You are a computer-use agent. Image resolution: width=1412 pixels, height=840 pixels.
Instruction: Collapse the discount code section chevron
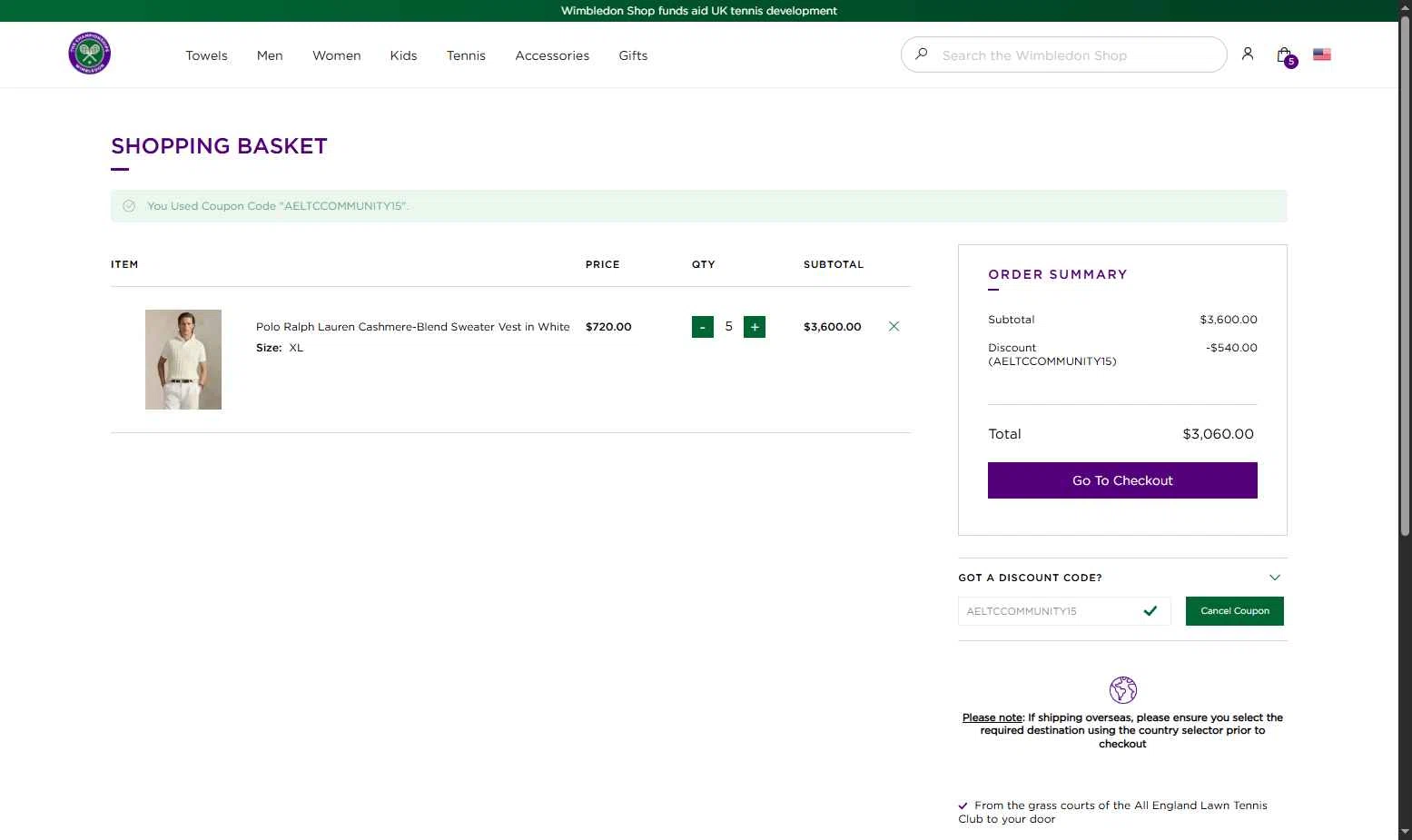(1275, 578)
